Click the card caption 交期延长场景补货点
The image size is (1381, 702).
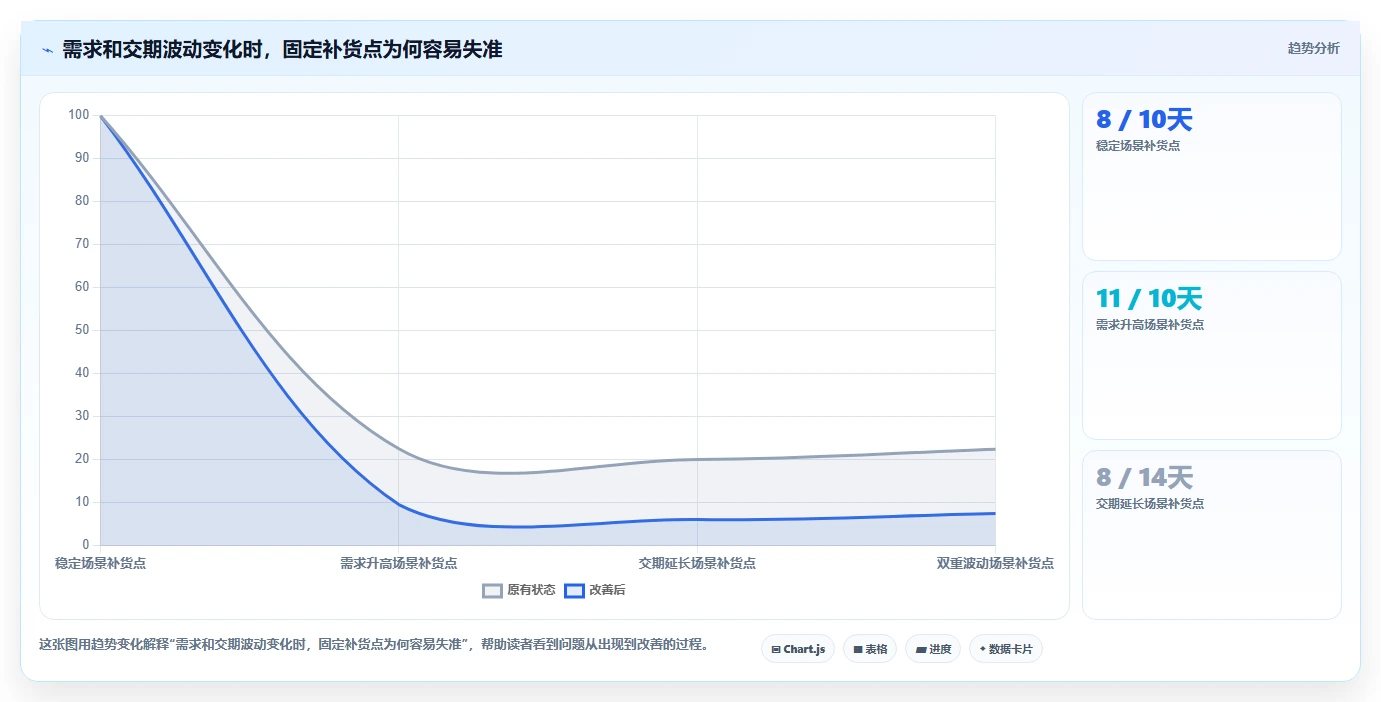tap(1150, 504)
